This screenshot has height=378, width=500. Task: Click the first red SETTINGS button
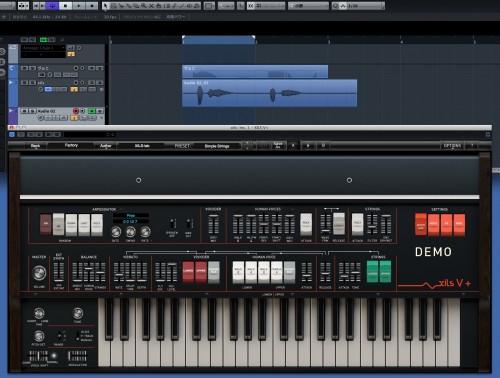[x=421, y=225]
